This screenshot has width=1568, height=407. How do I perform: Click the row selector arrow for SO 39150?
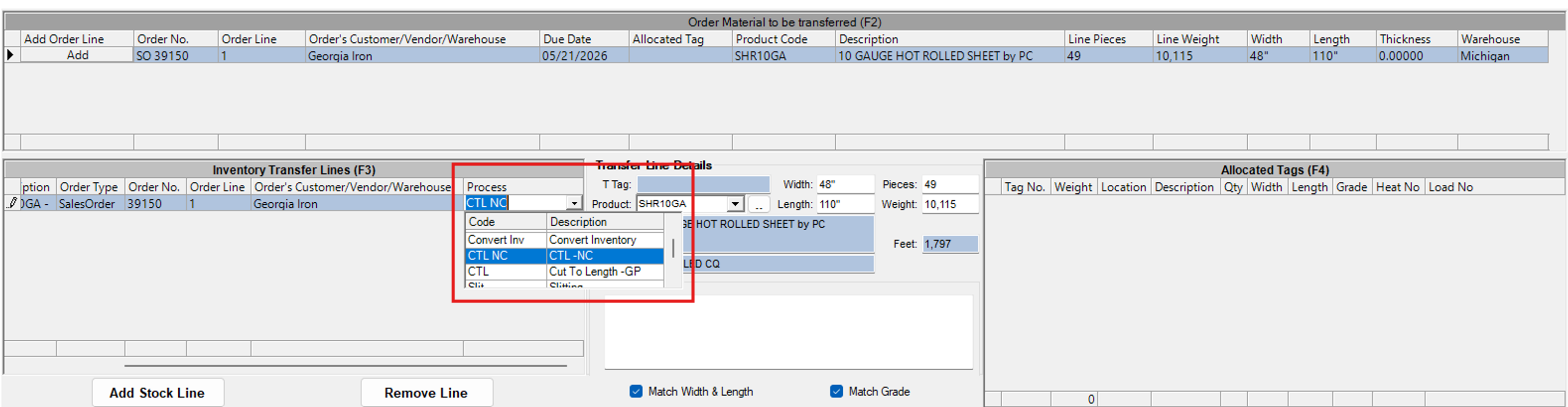(11, 56)
